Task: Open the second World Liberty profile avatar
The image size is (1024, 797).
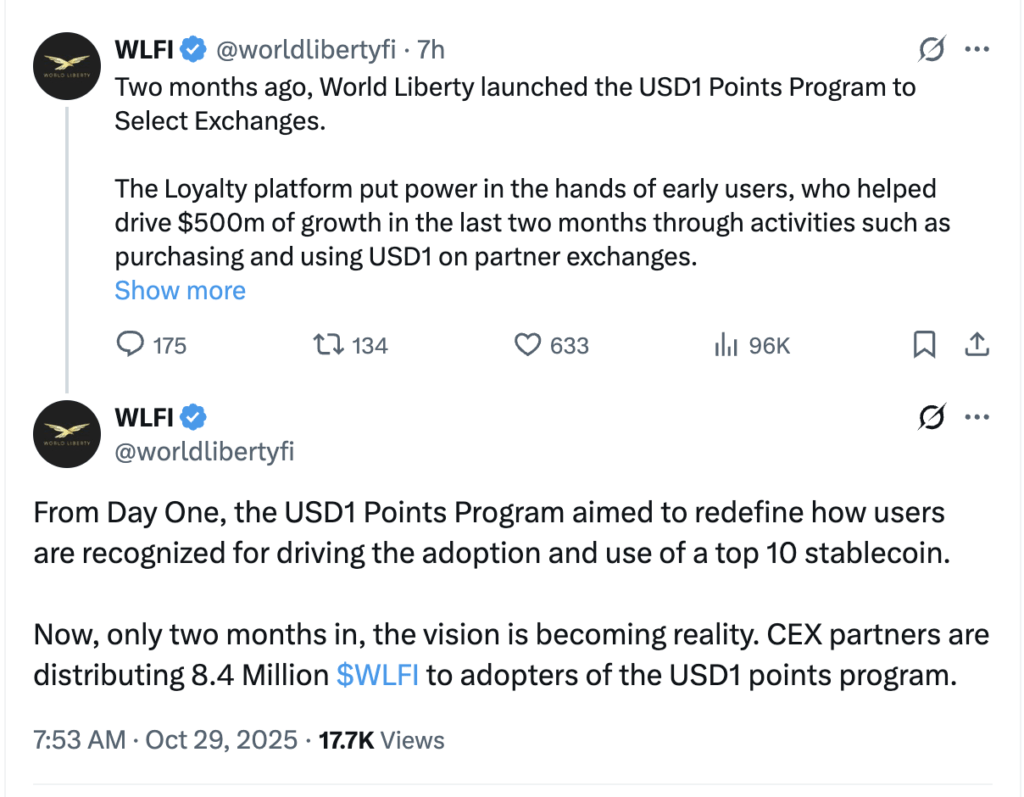Action: click(66, 434)
